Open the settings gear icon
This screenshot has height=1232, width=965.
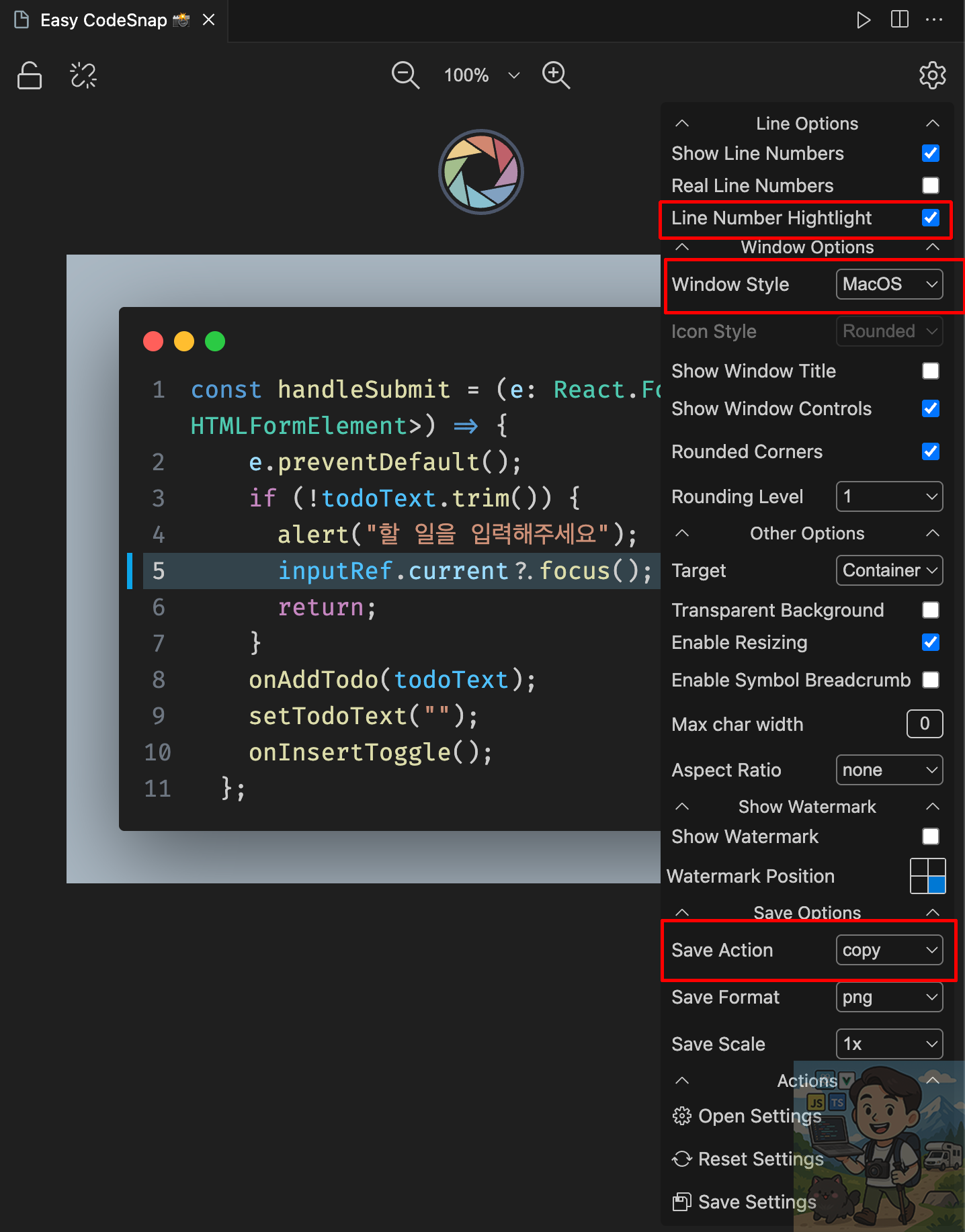(933, 75)
